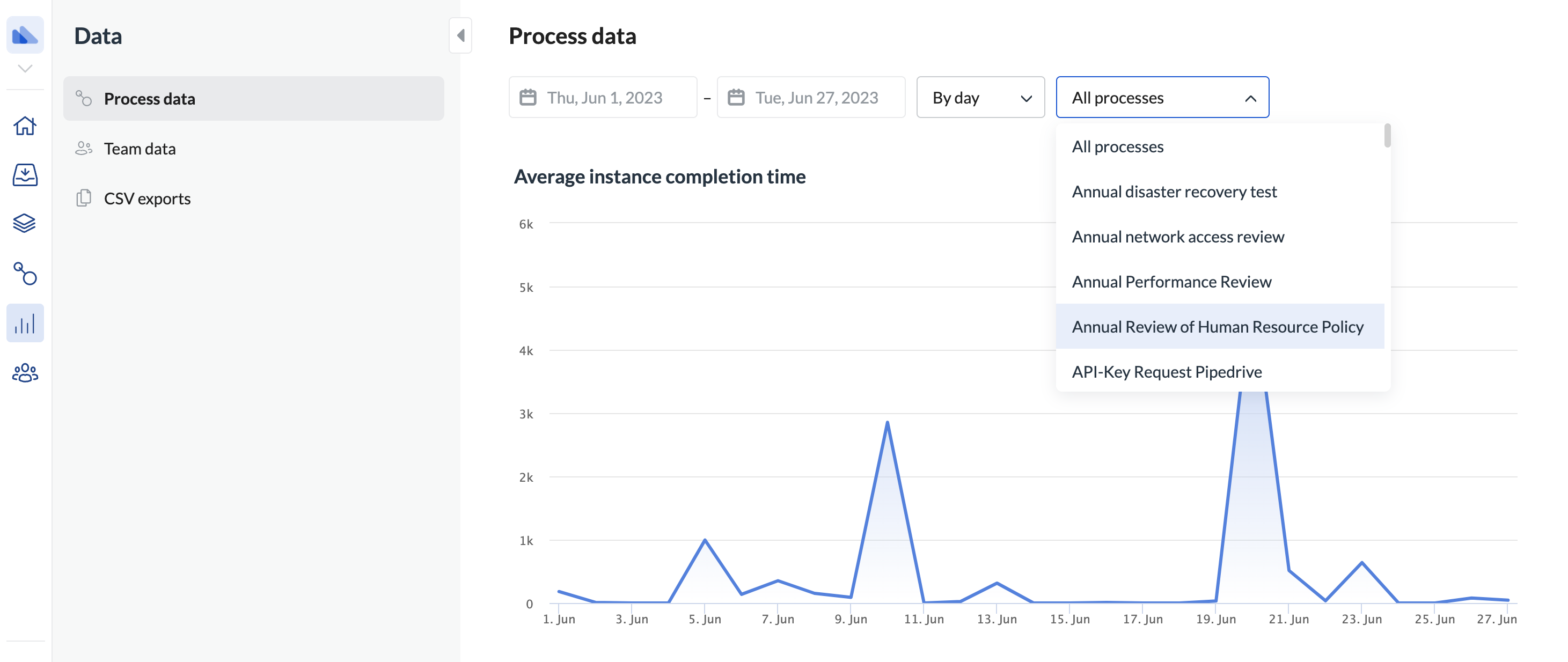Viewport: 1568px width, 662px height.
Task: Collapse the Data side panel arrow
Action: coord(461,36)
